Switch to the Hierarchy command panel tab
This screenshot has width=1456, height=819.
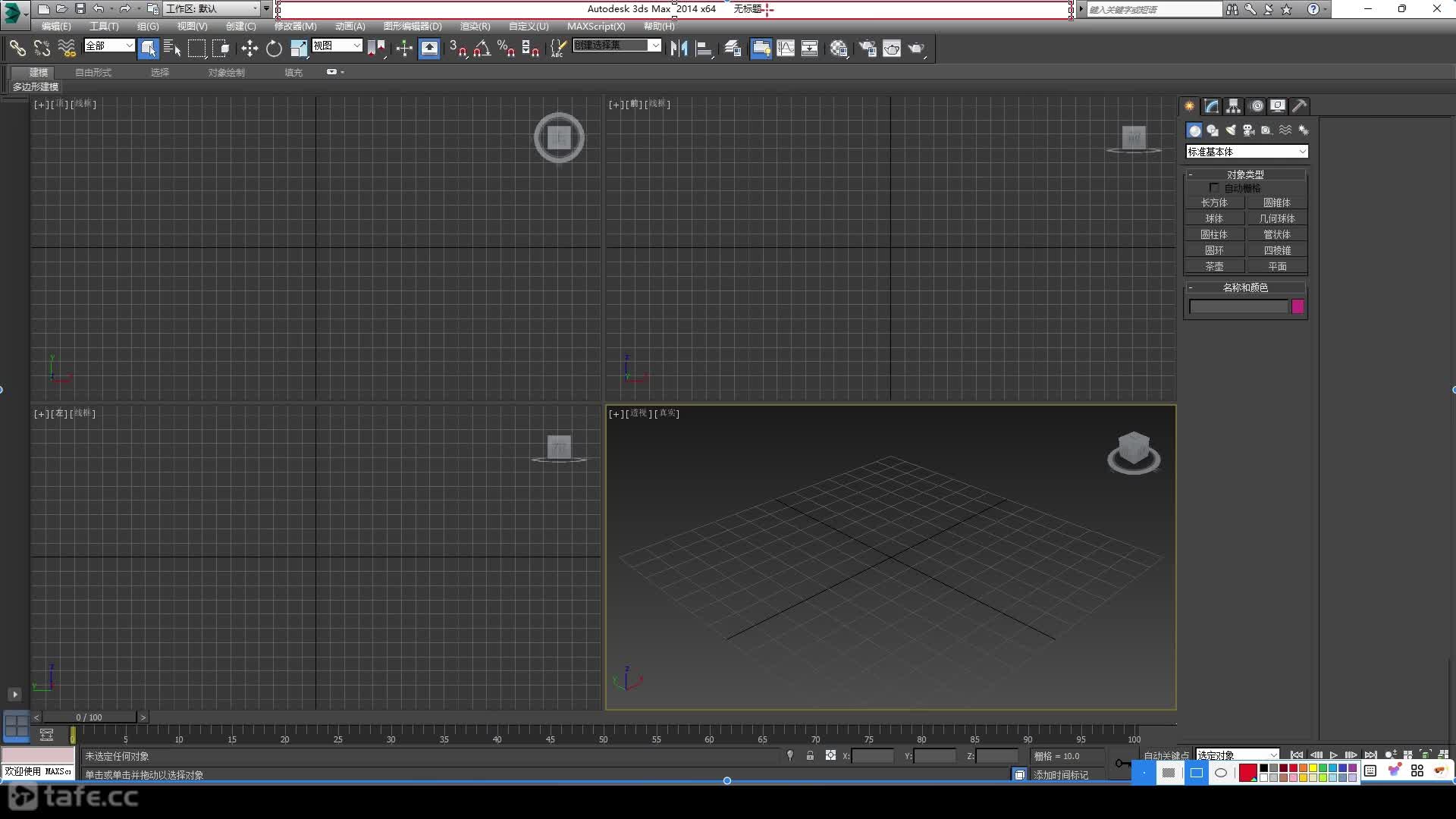click(1234, 106)
